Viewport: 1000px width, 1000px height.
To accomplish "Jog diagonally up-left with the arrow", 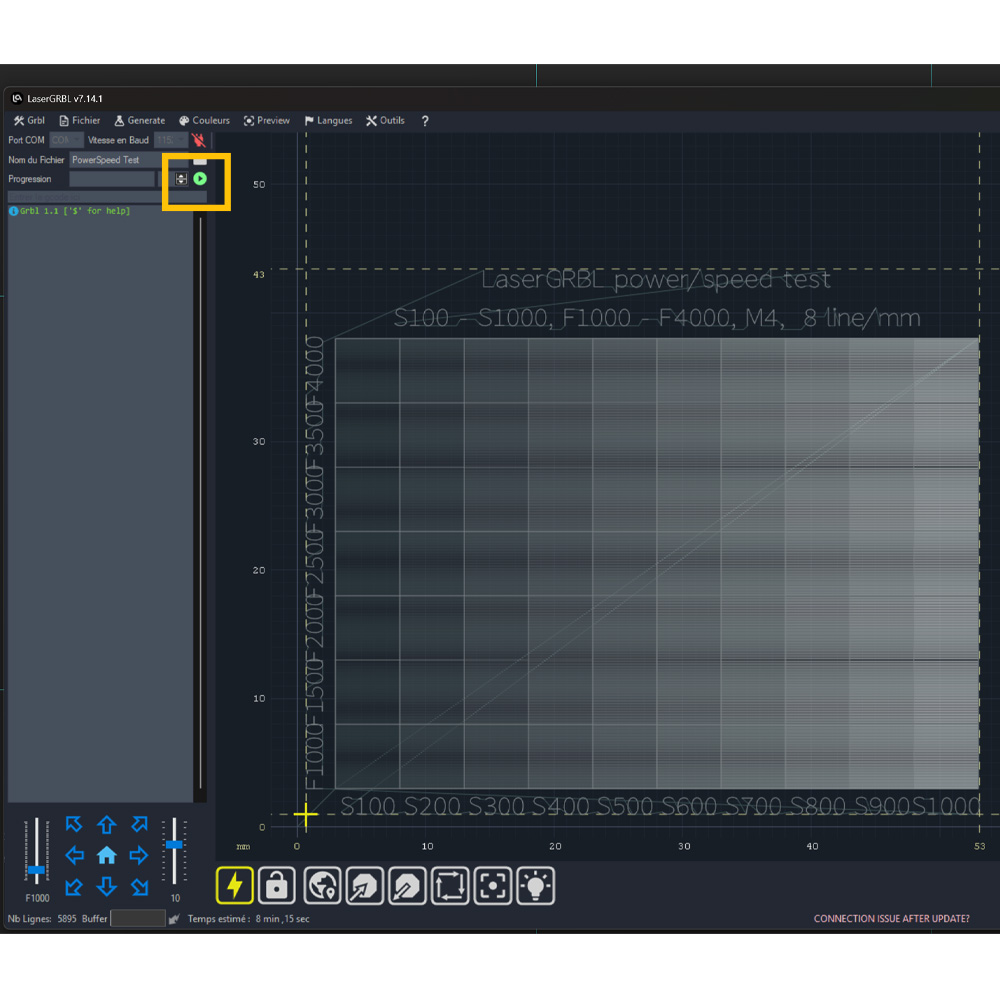I will [x=74, y=825].
